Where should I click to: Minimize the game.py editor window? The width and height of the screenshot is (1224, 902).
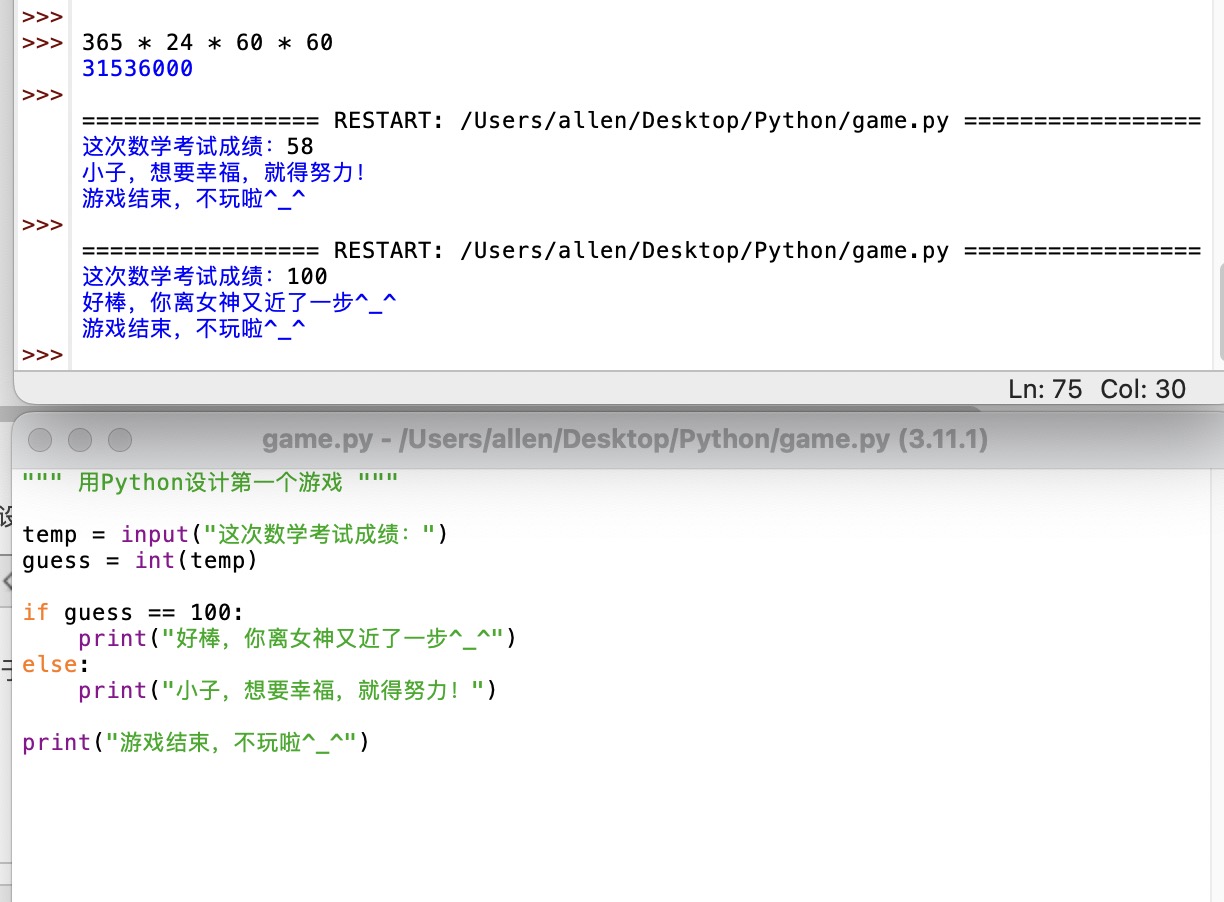click(x=80, y=439)
